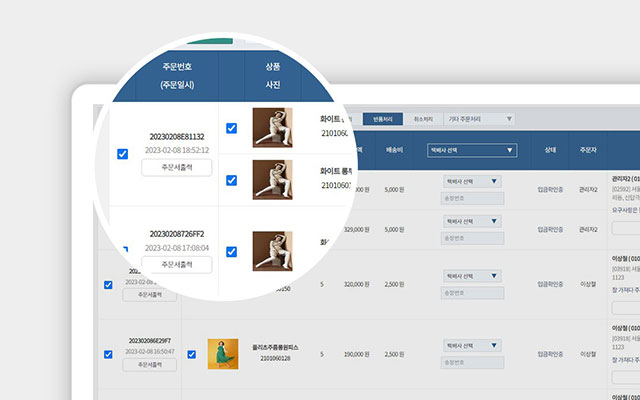Open green dress product thumbnail
This screenshot has width=640, height=400.
click(x=222, y=354)
